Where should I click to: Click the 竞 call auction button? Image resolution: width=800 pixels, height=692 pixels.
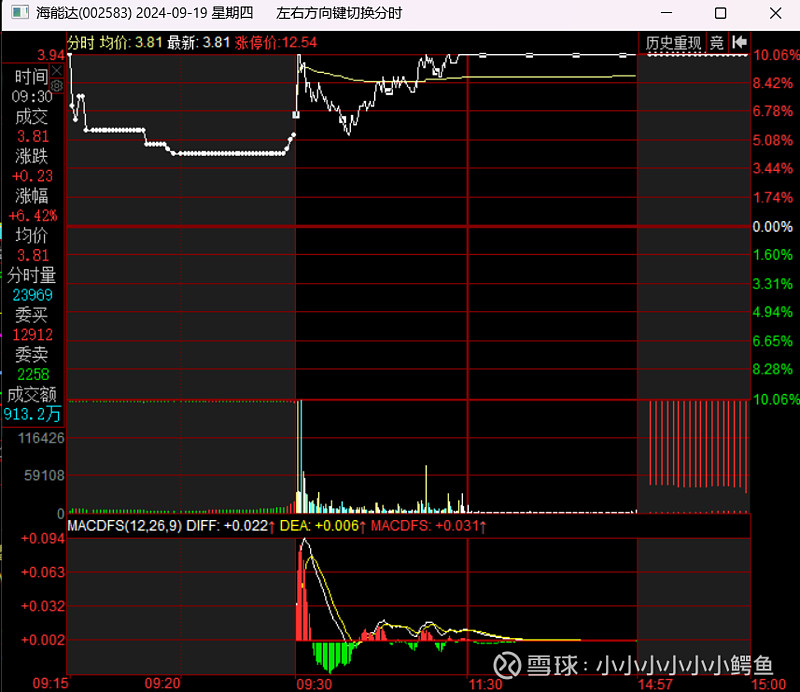click(x=717, y=42)
